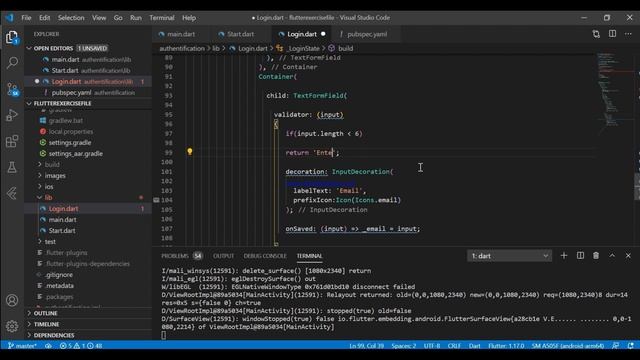
Task: Show the Output panel tab
Action: (x=223, y=256)
